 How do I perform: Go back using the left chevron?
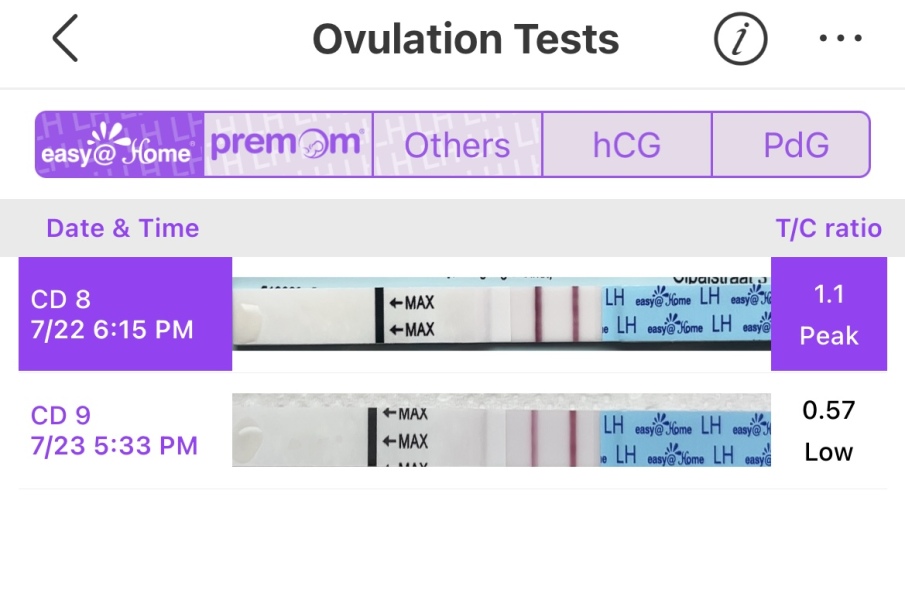tap(65, 40)
